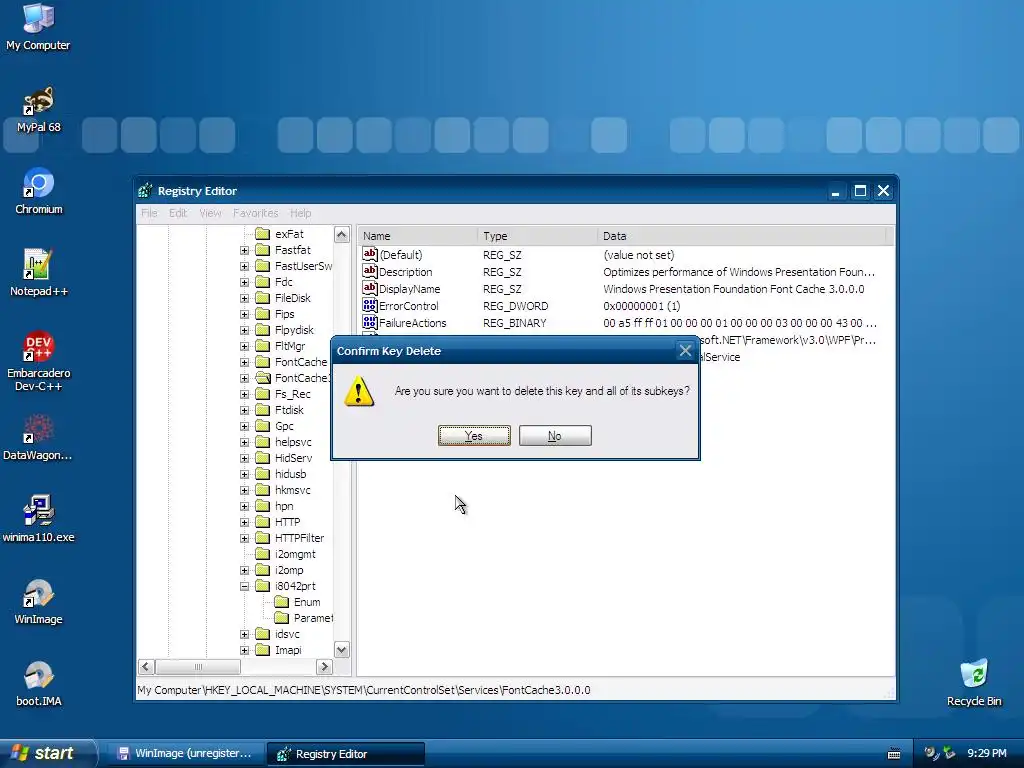Image resolution: width=1024 pixels, height=768 pixels.
Task: Cancel deletion with No button
Action: click(555, 436)
